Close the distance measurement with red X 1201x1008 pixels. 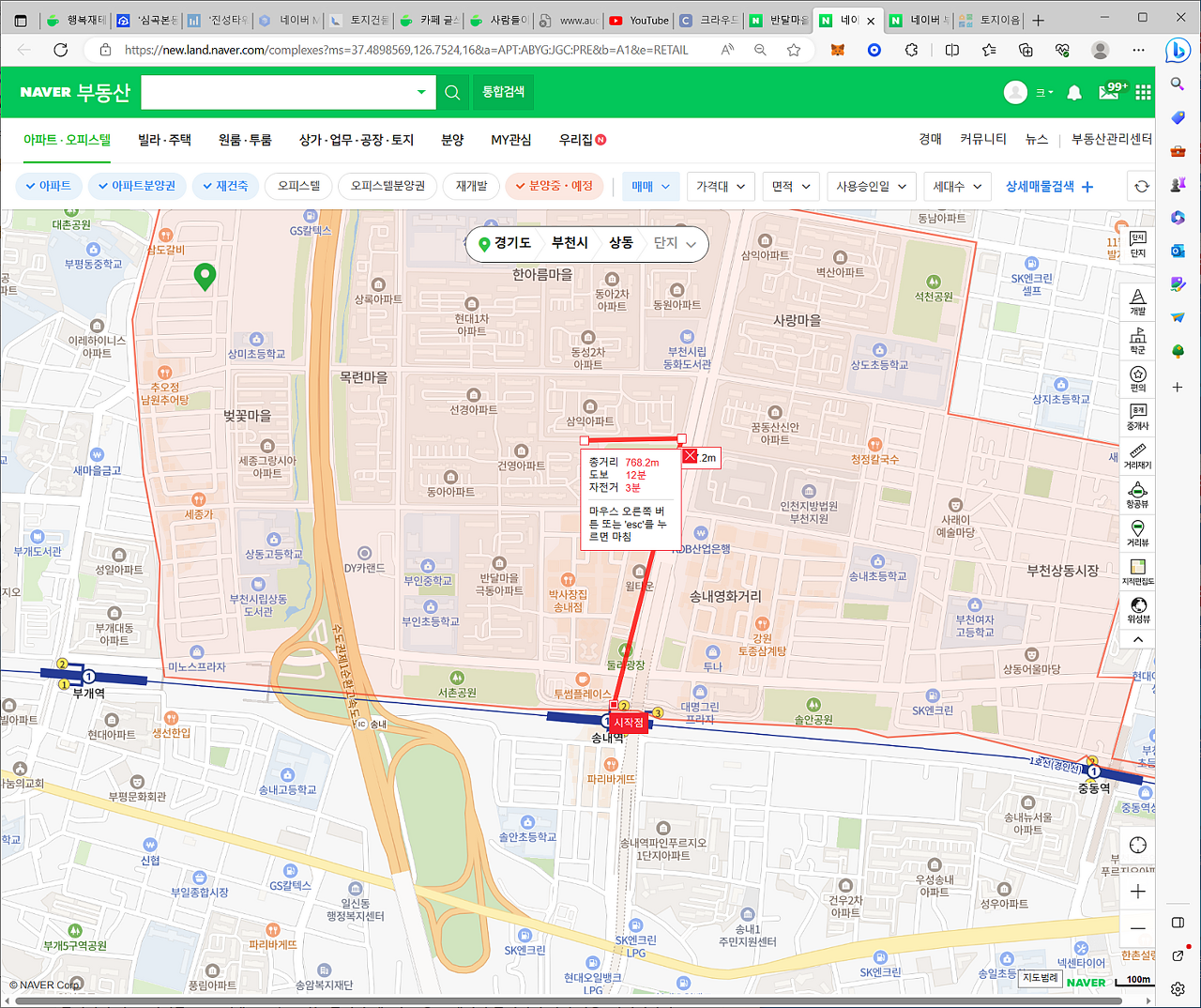(x=691, y=456)
